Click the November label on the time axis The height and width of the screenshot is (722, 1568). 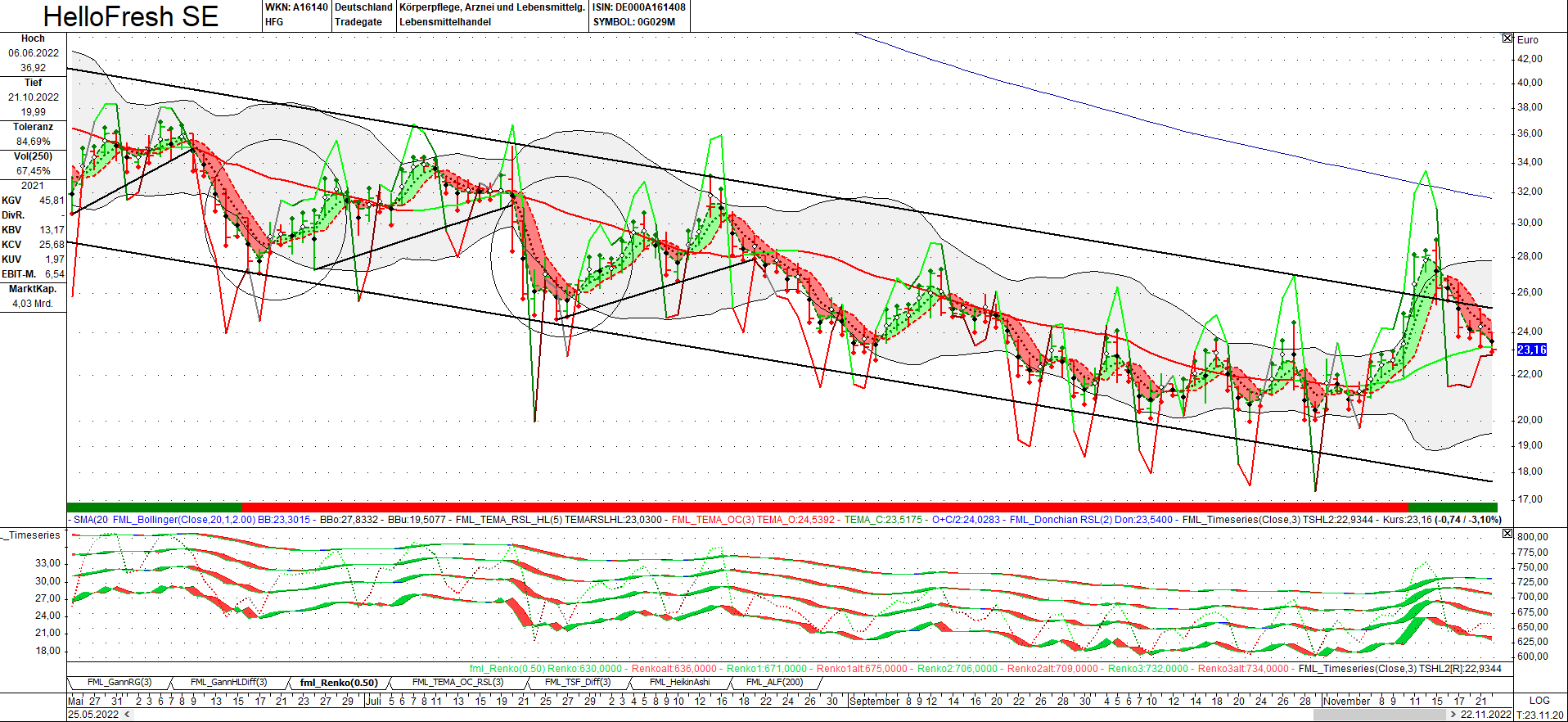tap(1347, 701)
